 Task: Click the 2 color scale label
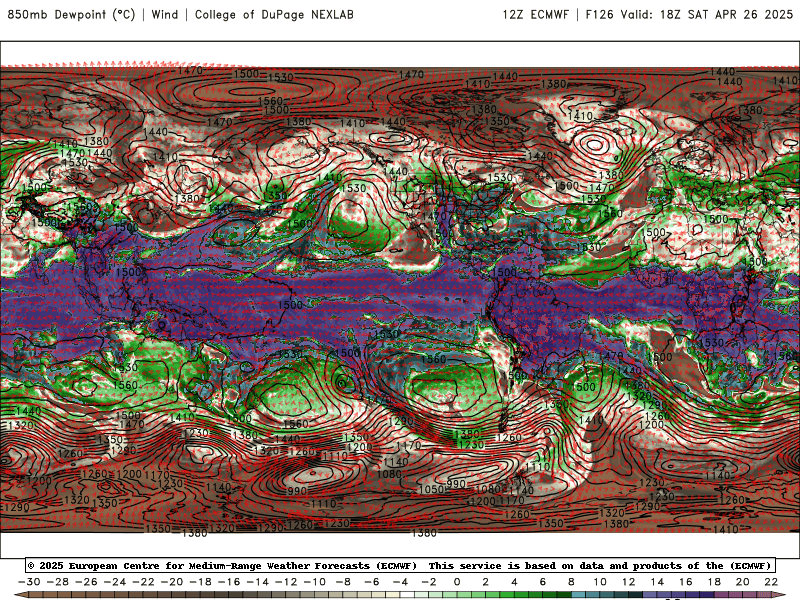click(x=486, y=582)
